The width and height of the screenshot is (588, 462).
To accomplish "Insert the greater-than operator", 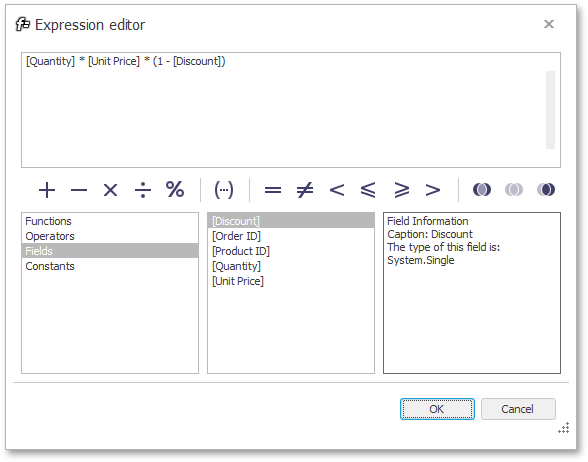I will (433, 190).
